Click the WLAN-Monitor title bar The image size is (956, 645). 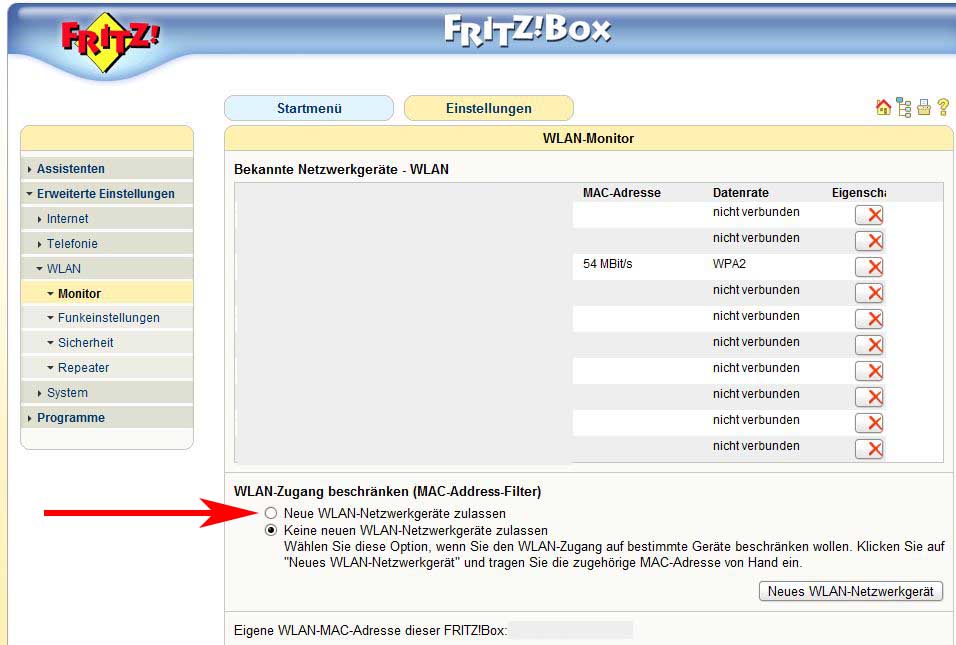588,138
